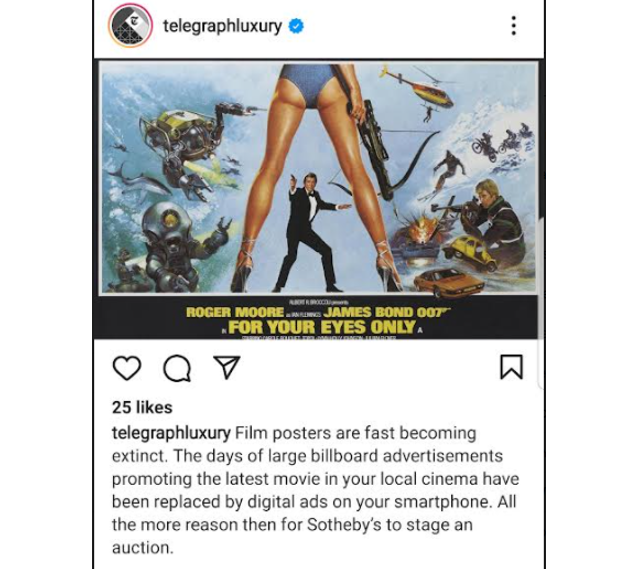Click the text of the post caption
621x569 pixels.
[315, 490]
